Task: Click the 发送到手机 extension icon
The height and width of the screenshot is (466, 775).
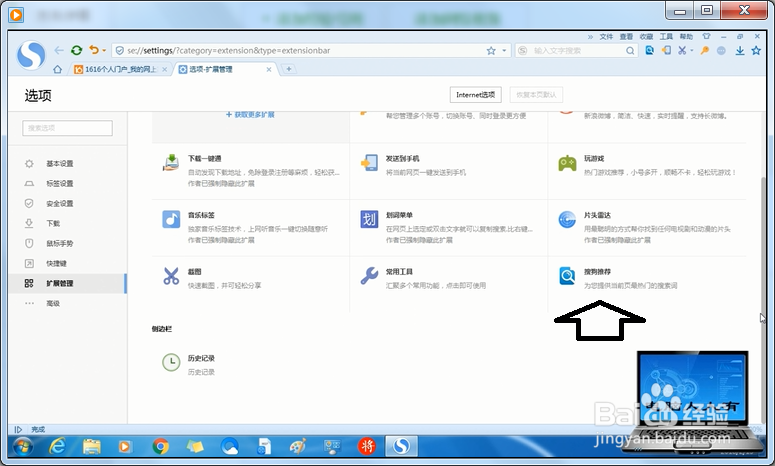Action: 369,162
